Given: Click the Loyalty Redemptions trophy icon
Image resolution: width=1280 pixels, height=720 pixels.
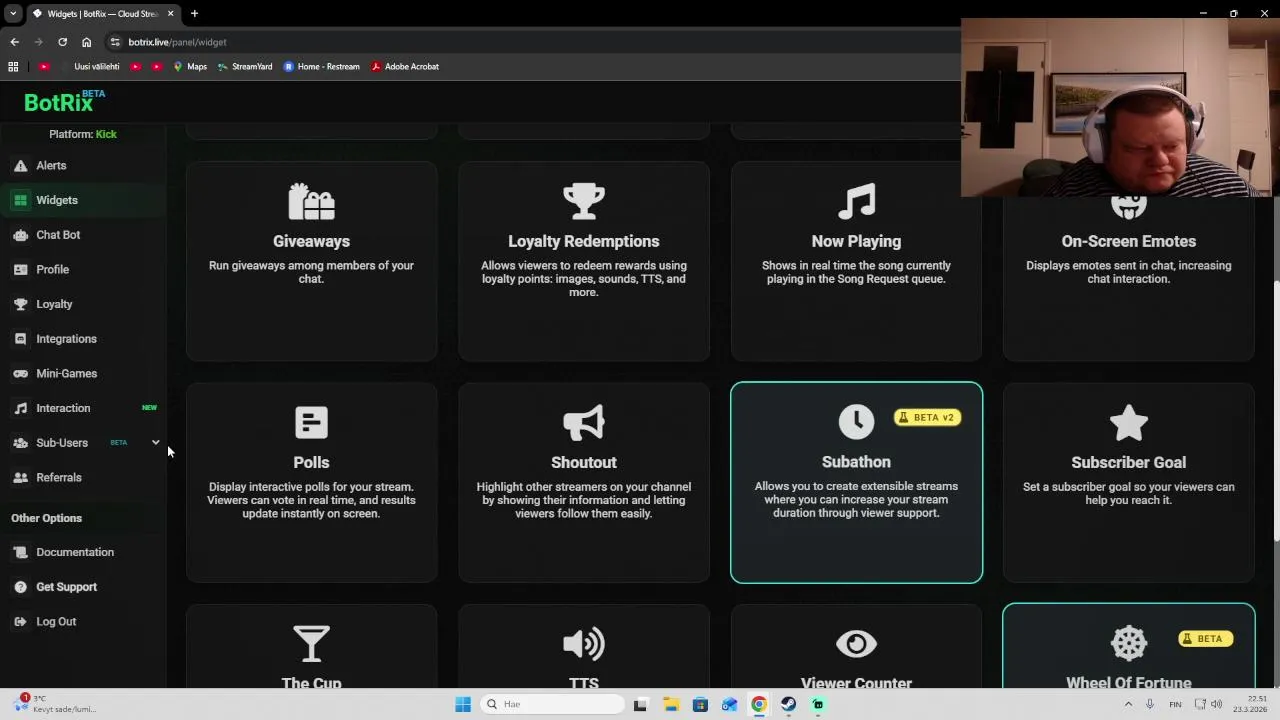Looking at the screenshot, I should point(584,201).
